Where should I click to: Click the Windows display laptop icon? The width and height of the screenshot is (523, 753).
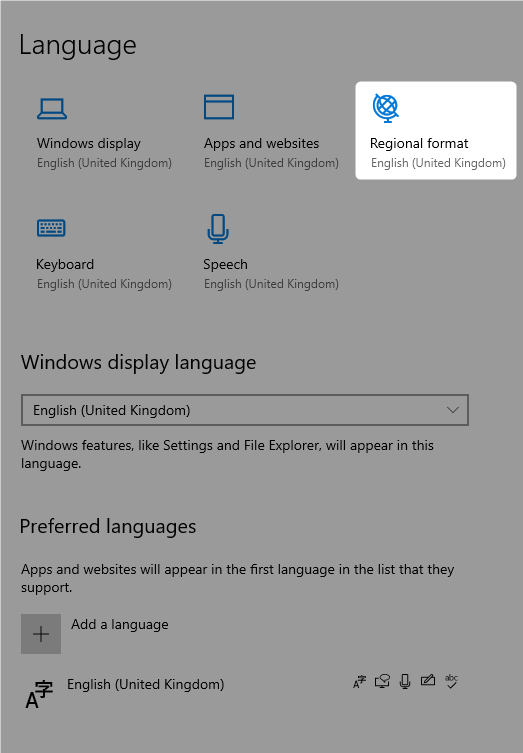52,108
